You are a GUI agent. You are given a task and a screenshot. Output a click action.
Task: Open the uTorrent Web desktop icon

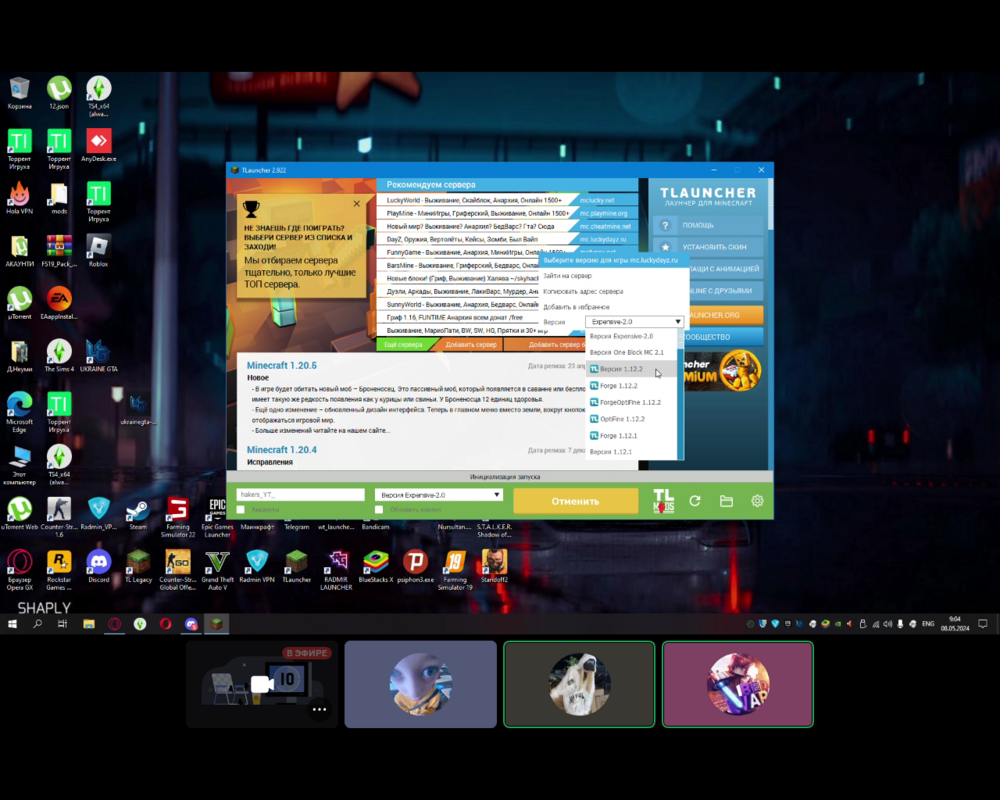(20, 514)
